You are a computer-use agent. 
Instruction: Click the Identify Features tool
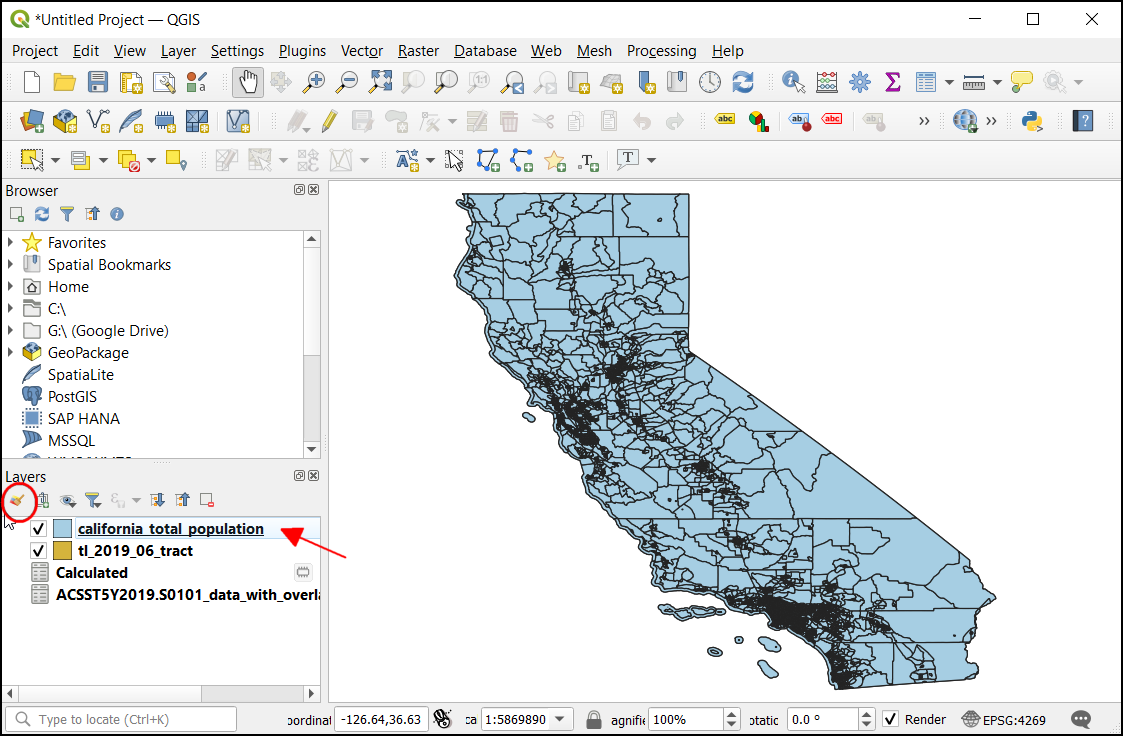(x=794, y=82)
